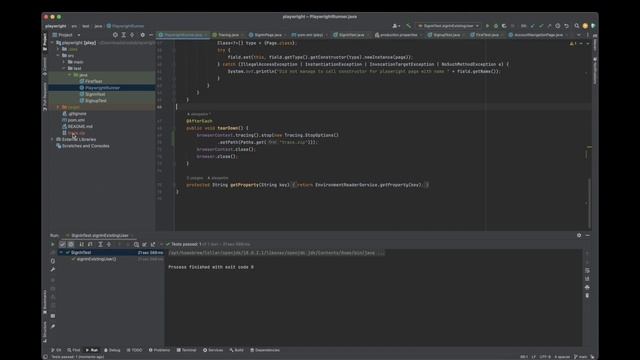Collapse all test results icon in Run toolbar
This screenshot has width=640, height=360.
[109, 244]
